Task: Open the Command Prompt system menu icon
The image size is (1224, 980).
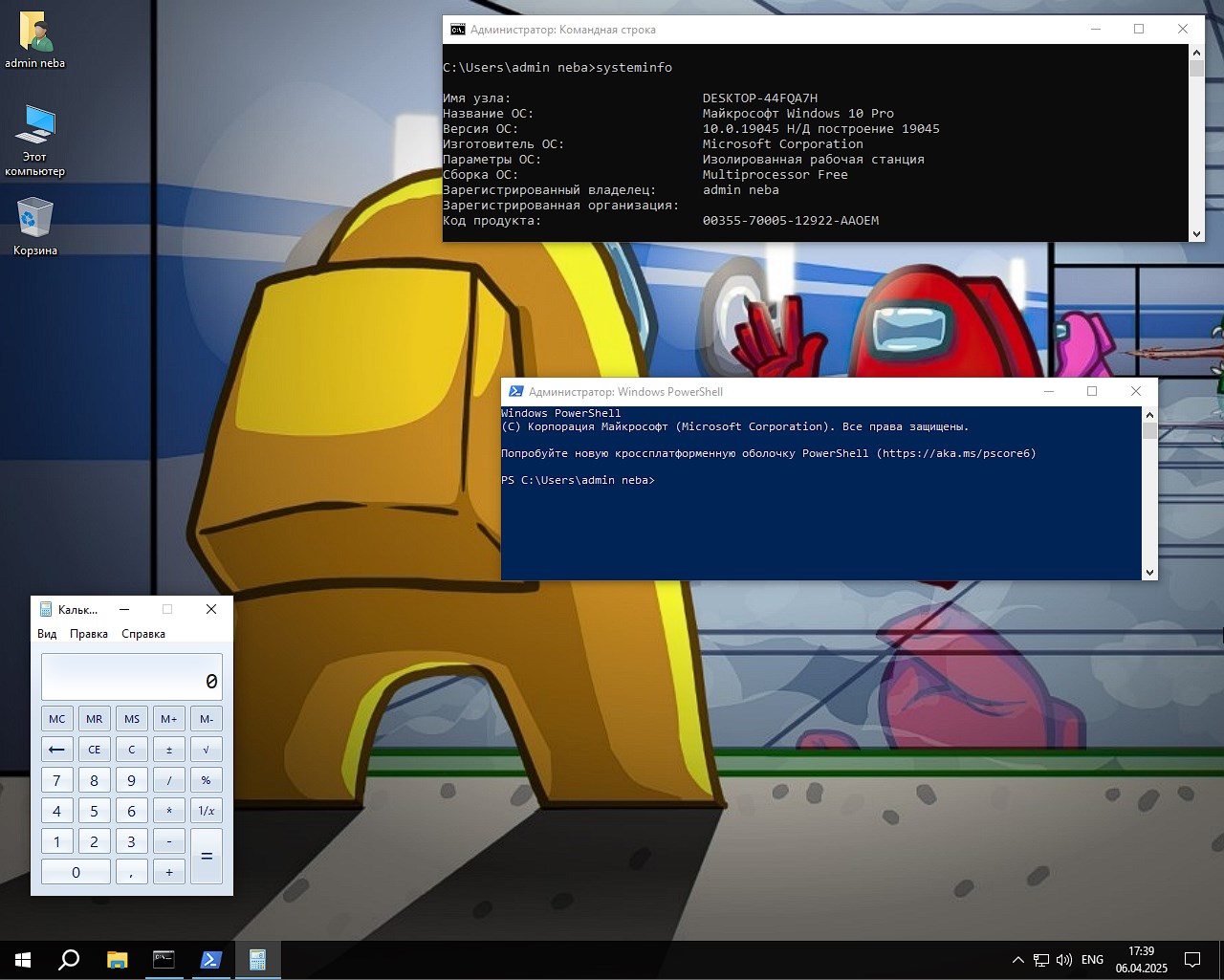Action: [x=458, y=30]
